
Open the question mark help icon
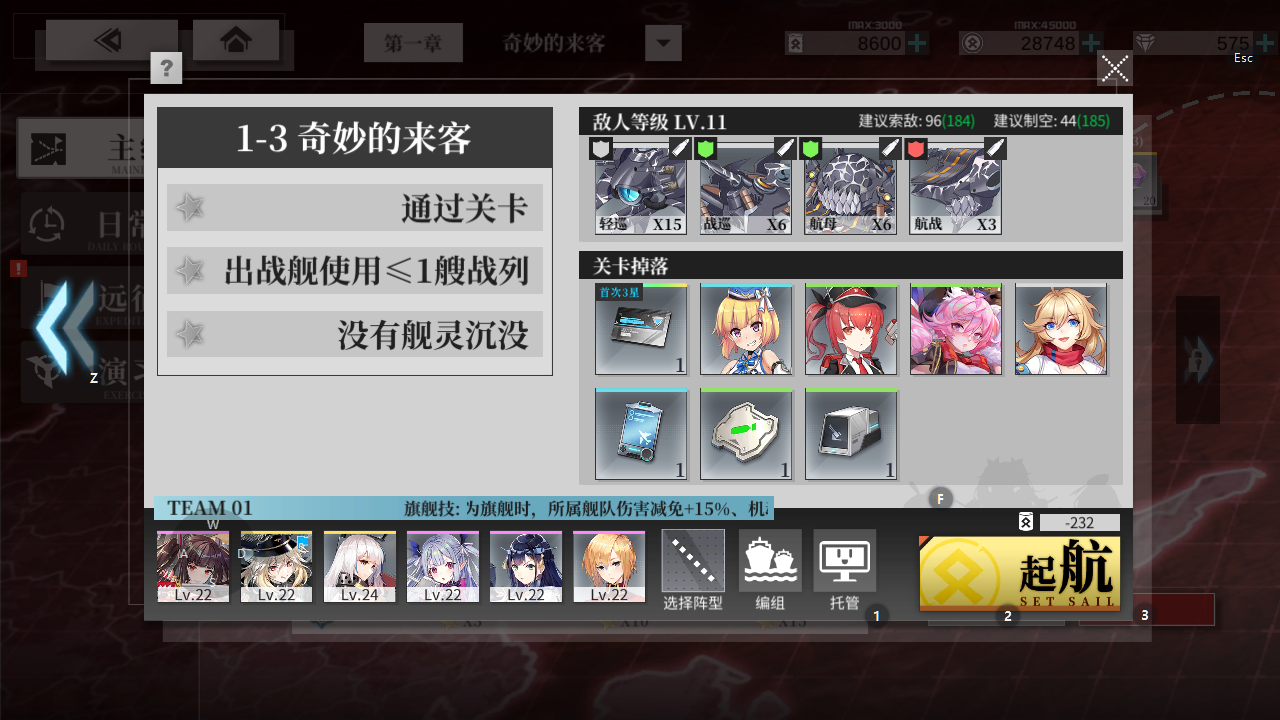tap(166, 68)
